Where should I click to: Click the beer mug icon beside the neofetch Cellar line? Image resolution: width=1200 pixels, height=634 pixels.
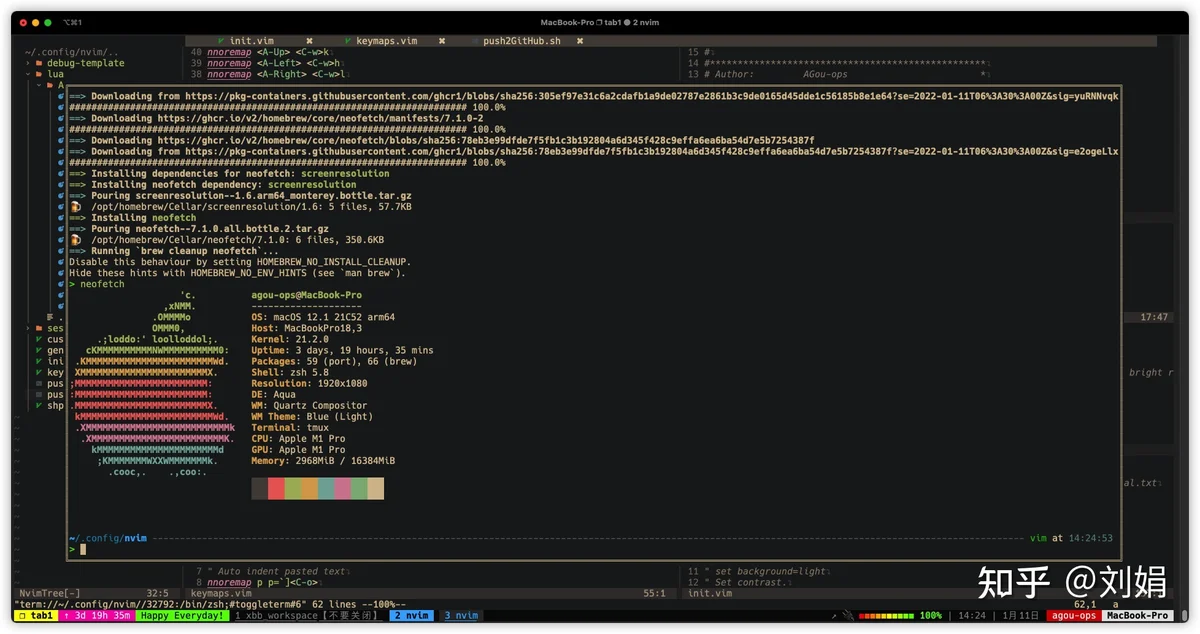(75, 240)
